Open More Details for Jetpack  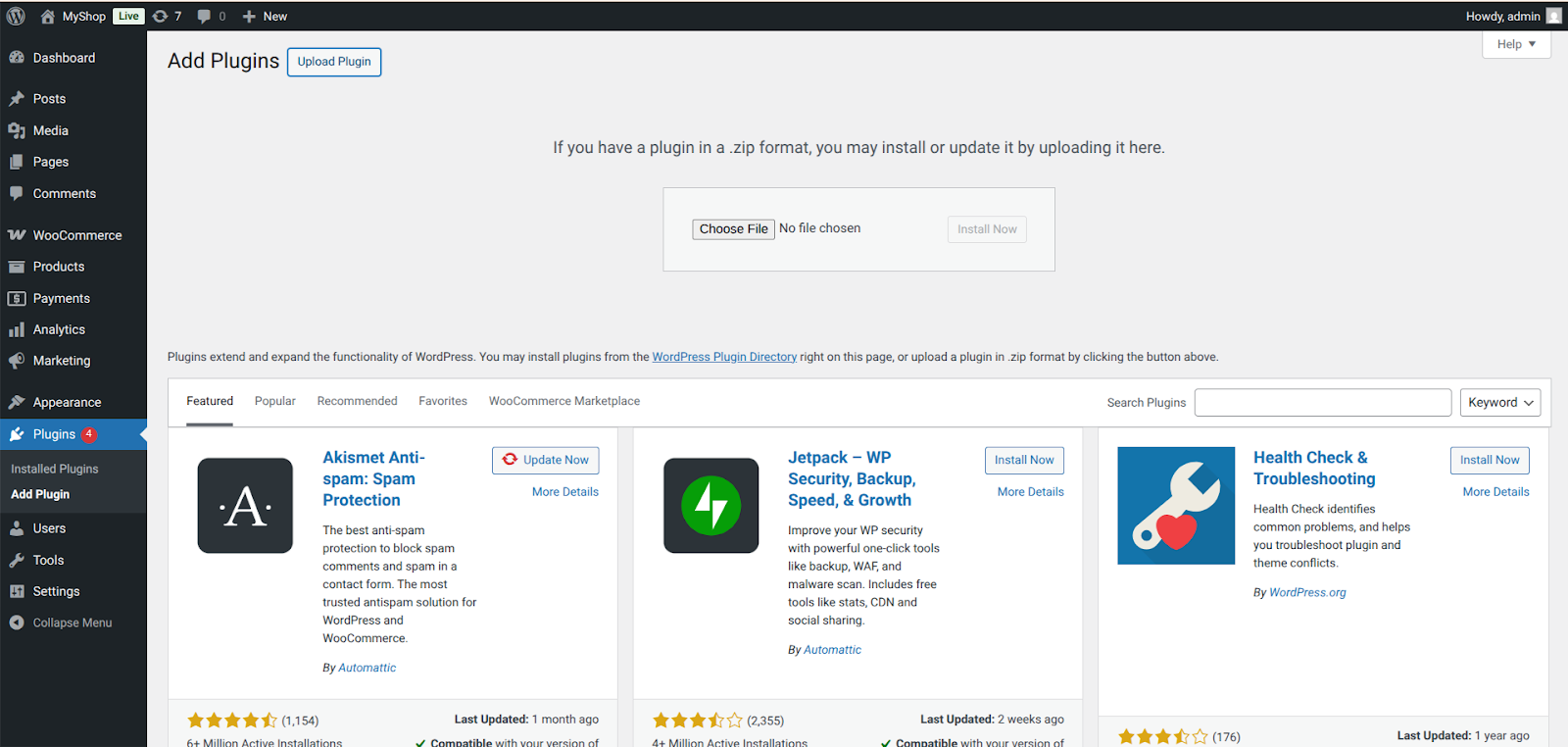(x=1031, y=492)
